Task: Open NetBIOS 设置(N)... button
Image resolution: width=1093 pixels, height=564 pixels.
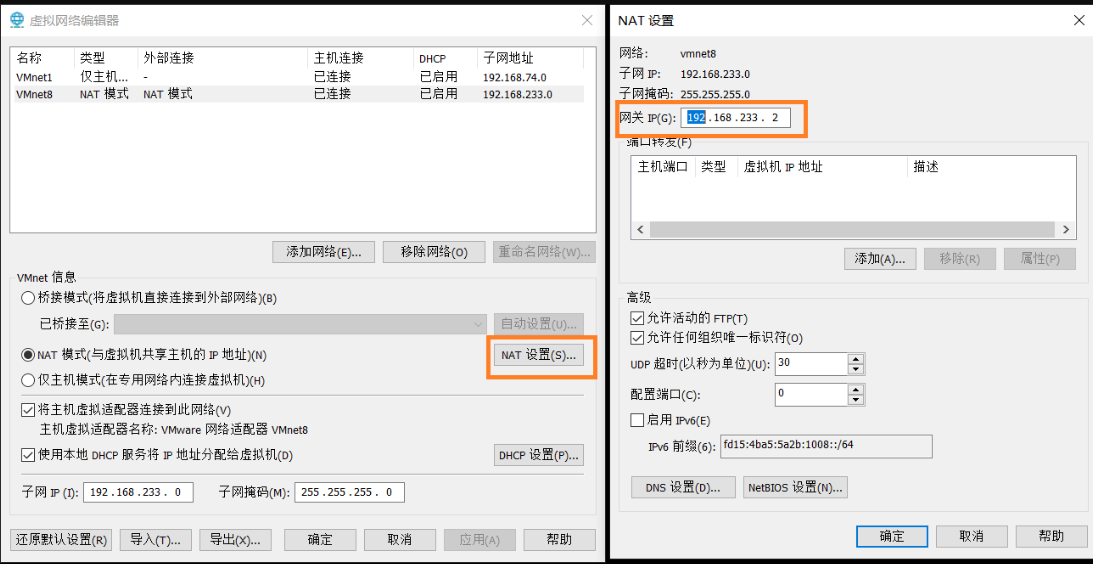Action: 795,487
